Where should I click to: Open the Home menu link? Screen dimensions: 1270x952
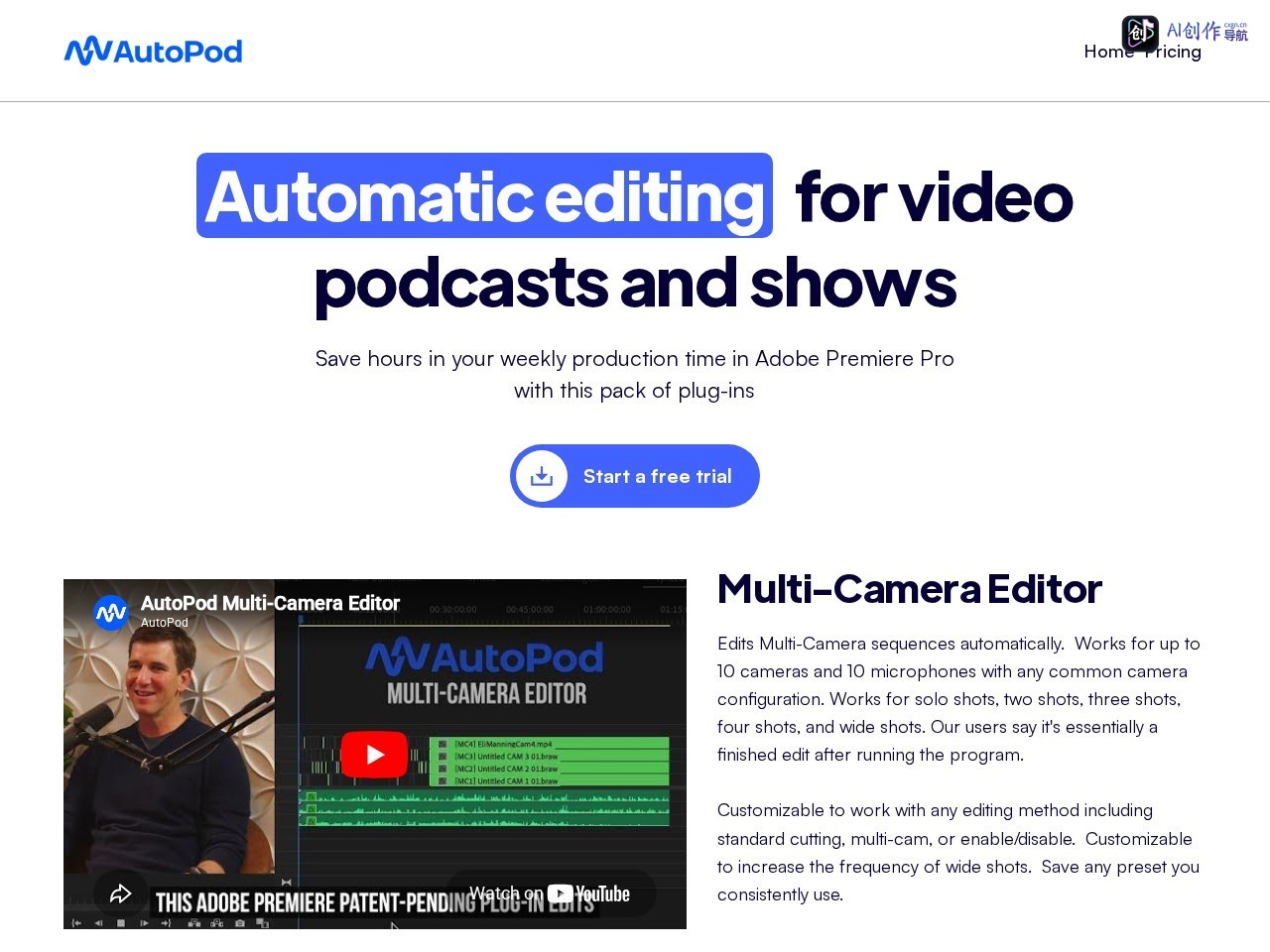[x=1108, y=52]
